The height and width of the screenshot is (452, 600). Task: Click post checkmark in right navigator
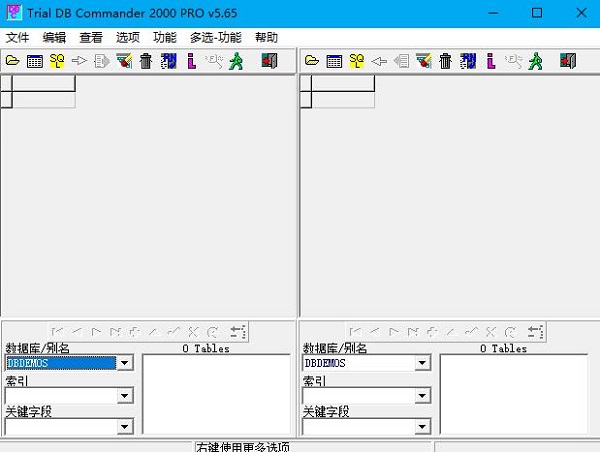coord(471,331)
